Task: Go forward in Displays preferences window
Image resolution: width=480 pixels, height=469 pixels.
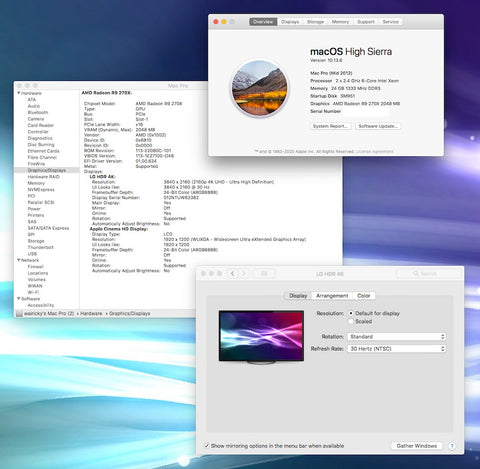Action: pos(244,274)
